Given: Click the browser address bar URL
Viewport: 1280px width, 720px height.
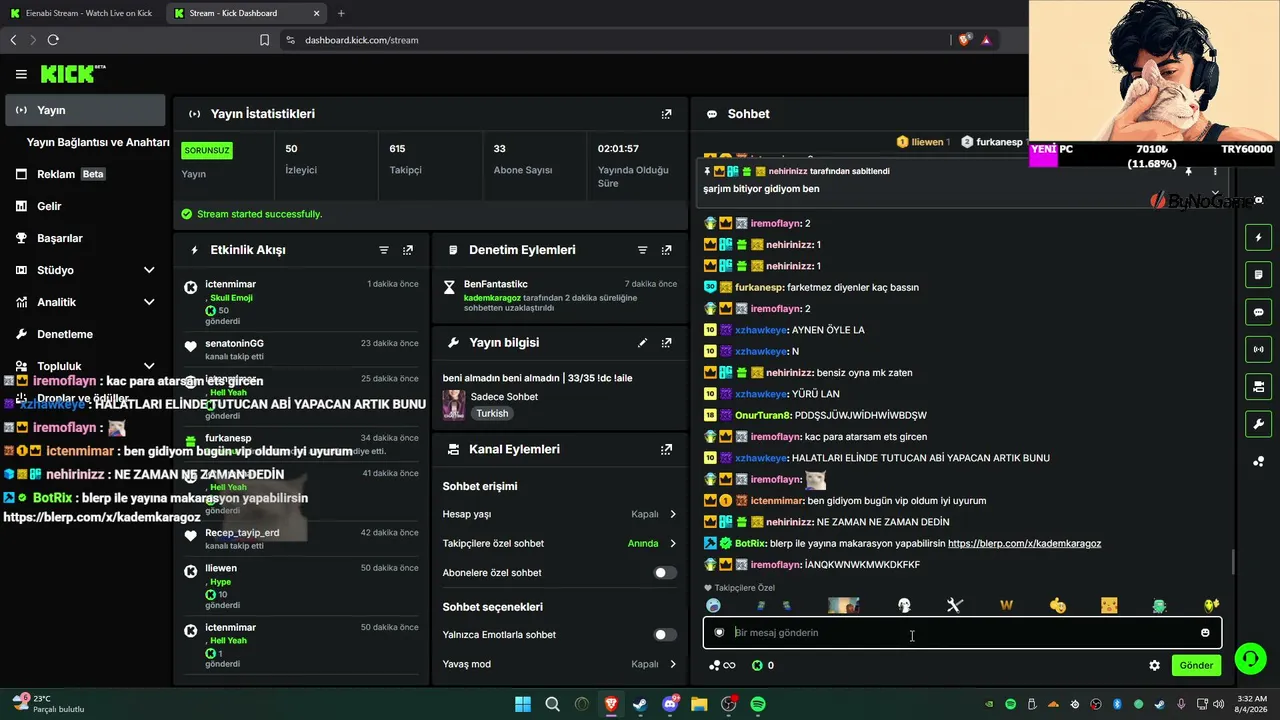Looking at the screenshot, I should [x=361, y=40].
